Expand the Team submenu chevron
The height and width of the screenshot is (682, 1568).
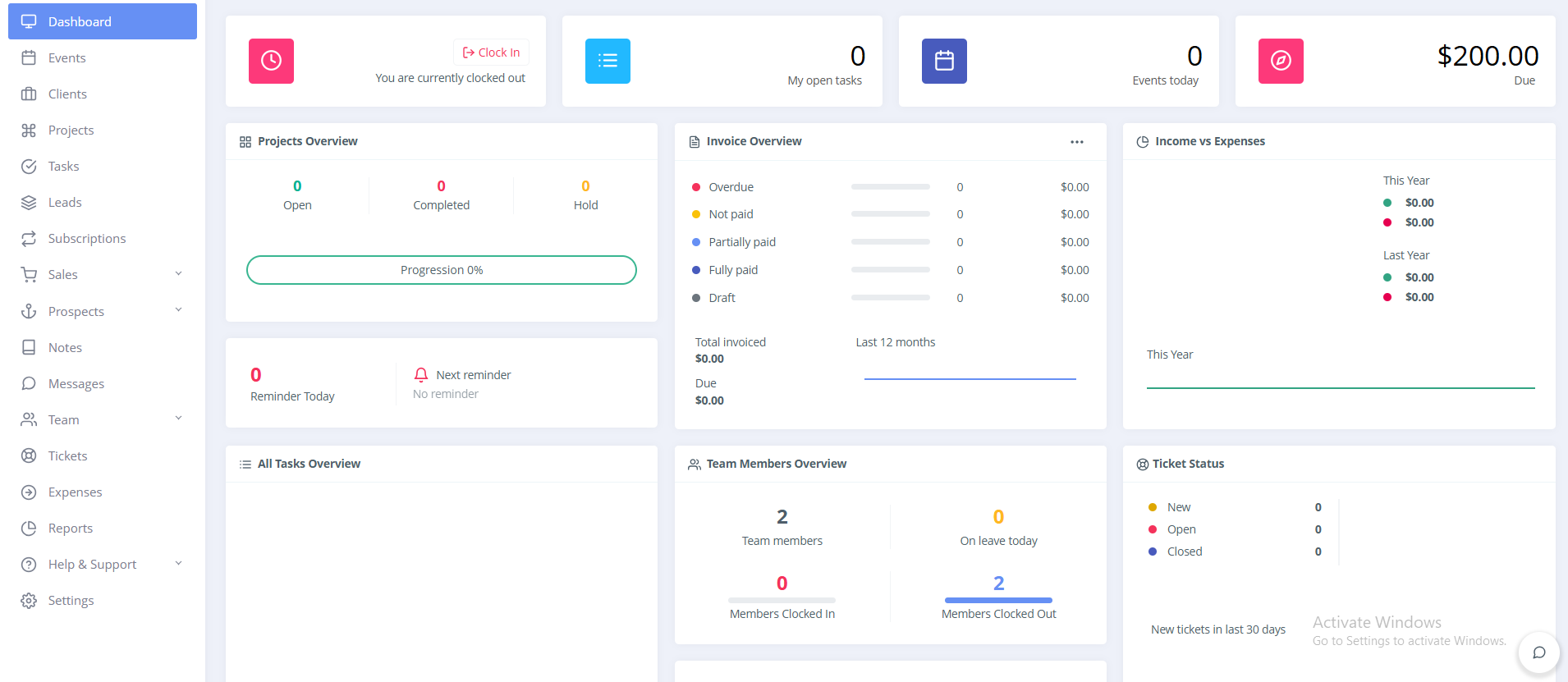(178, 419)
